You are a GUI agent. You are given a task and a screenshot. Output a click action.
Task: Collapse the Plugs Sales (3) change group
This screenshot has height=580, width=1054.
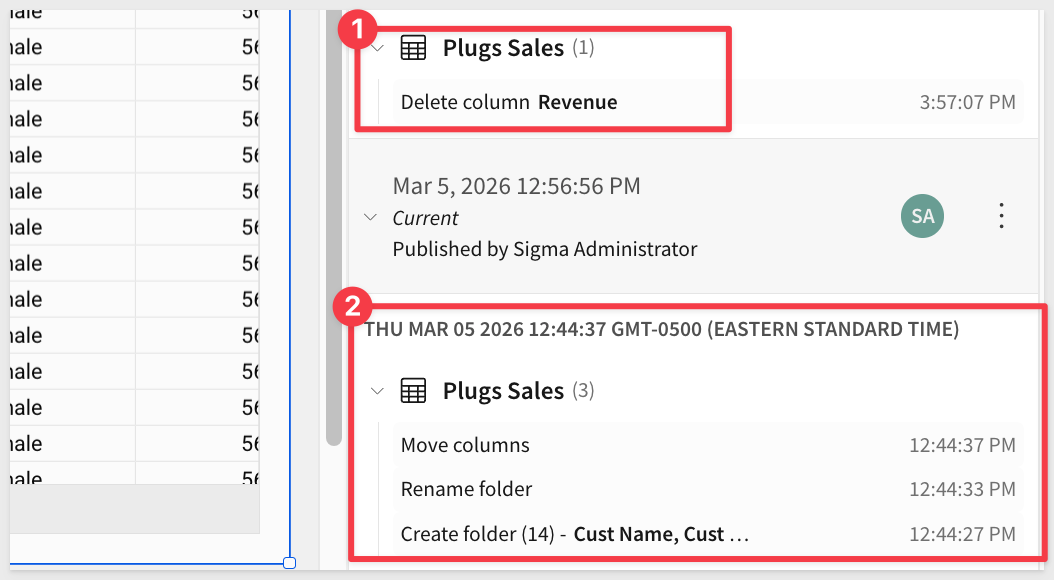coord(377,391)
